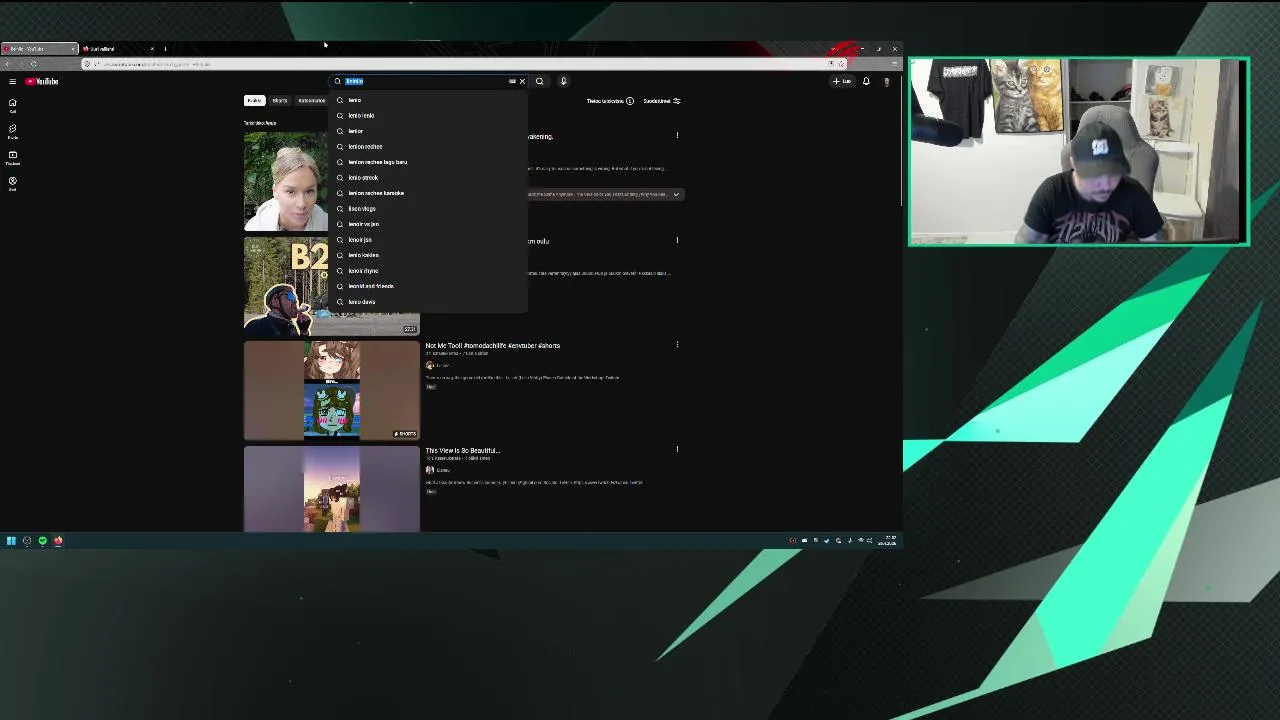Open the red browser icon in the taskbar
1280x720 pixels.
[58, 541]
